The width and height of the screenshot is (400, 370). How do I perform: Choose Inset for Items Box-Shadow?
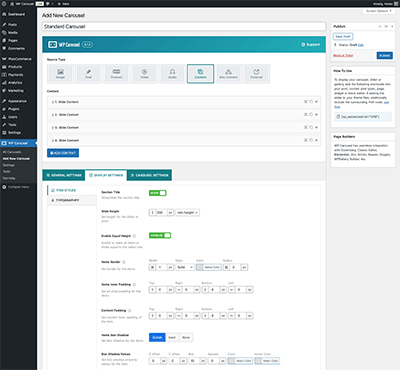click(x=172, y=337)
